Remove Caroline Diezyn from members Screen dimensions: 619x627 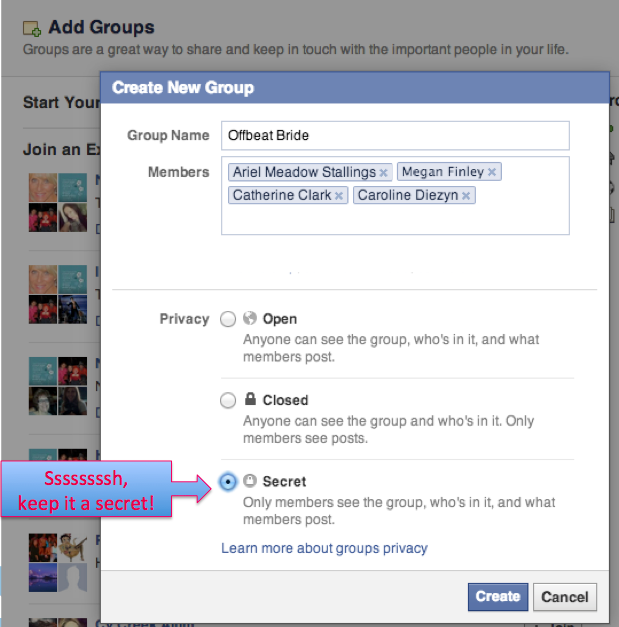coord(467,196)
